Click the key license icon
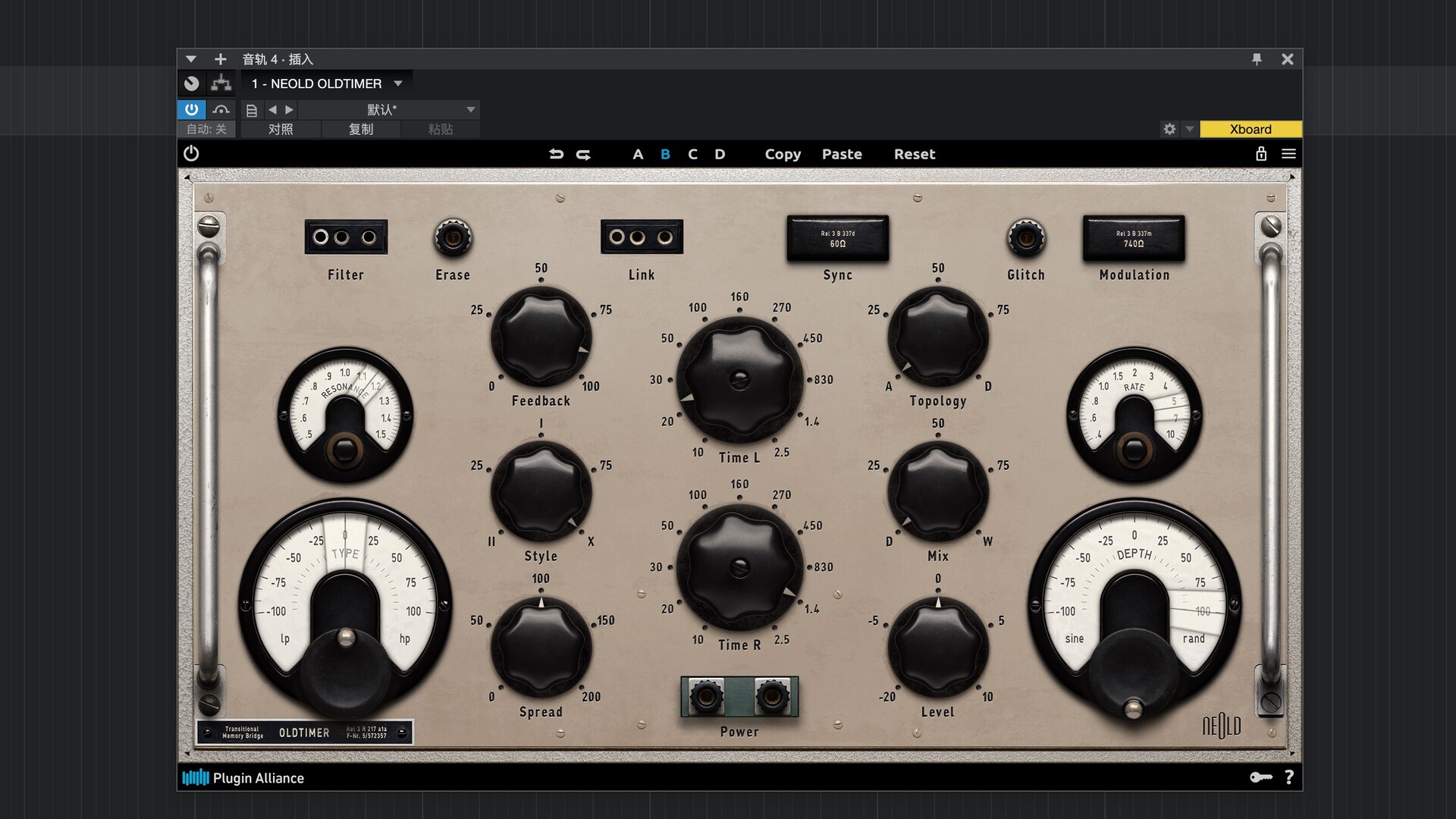Viewport: 1456px width, 819px height. 1260,777
